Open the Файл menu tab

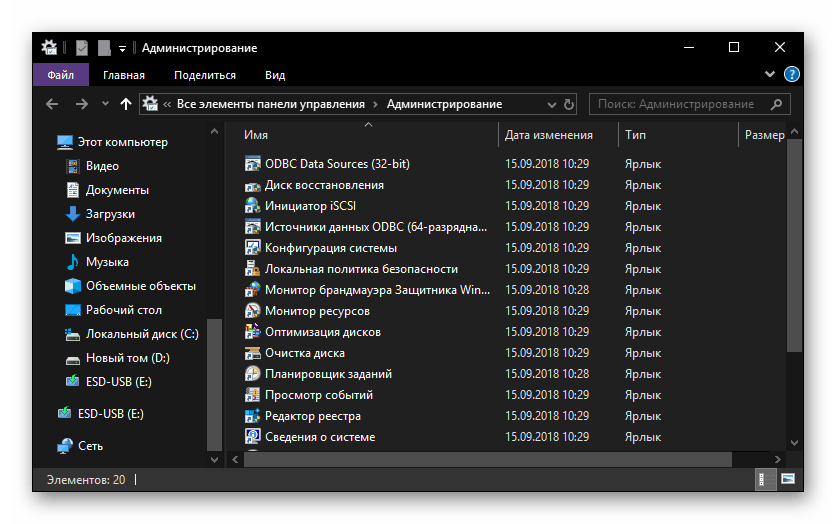(60, 75)
